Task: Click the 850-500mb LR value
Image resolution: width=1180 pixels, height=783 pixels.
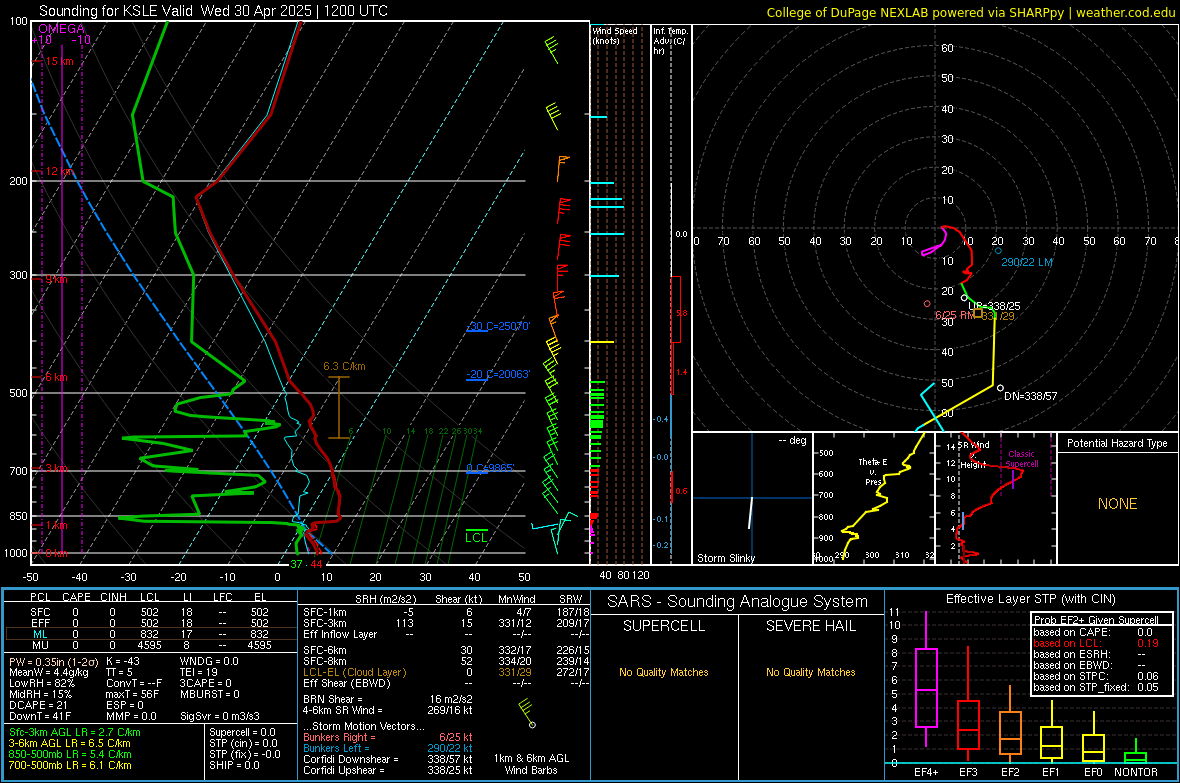Action: 70,754
